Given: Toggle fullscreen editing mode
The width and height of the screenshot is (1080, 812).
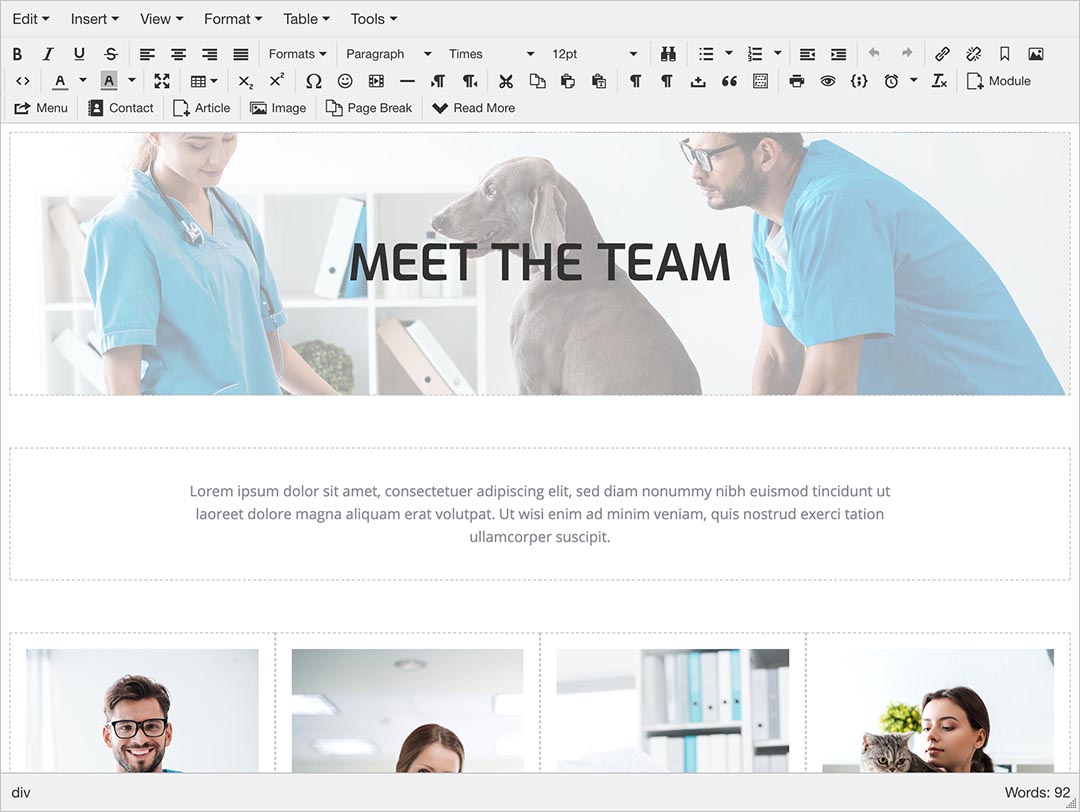Looking at the screenshot, I should [x=162, y=81].
